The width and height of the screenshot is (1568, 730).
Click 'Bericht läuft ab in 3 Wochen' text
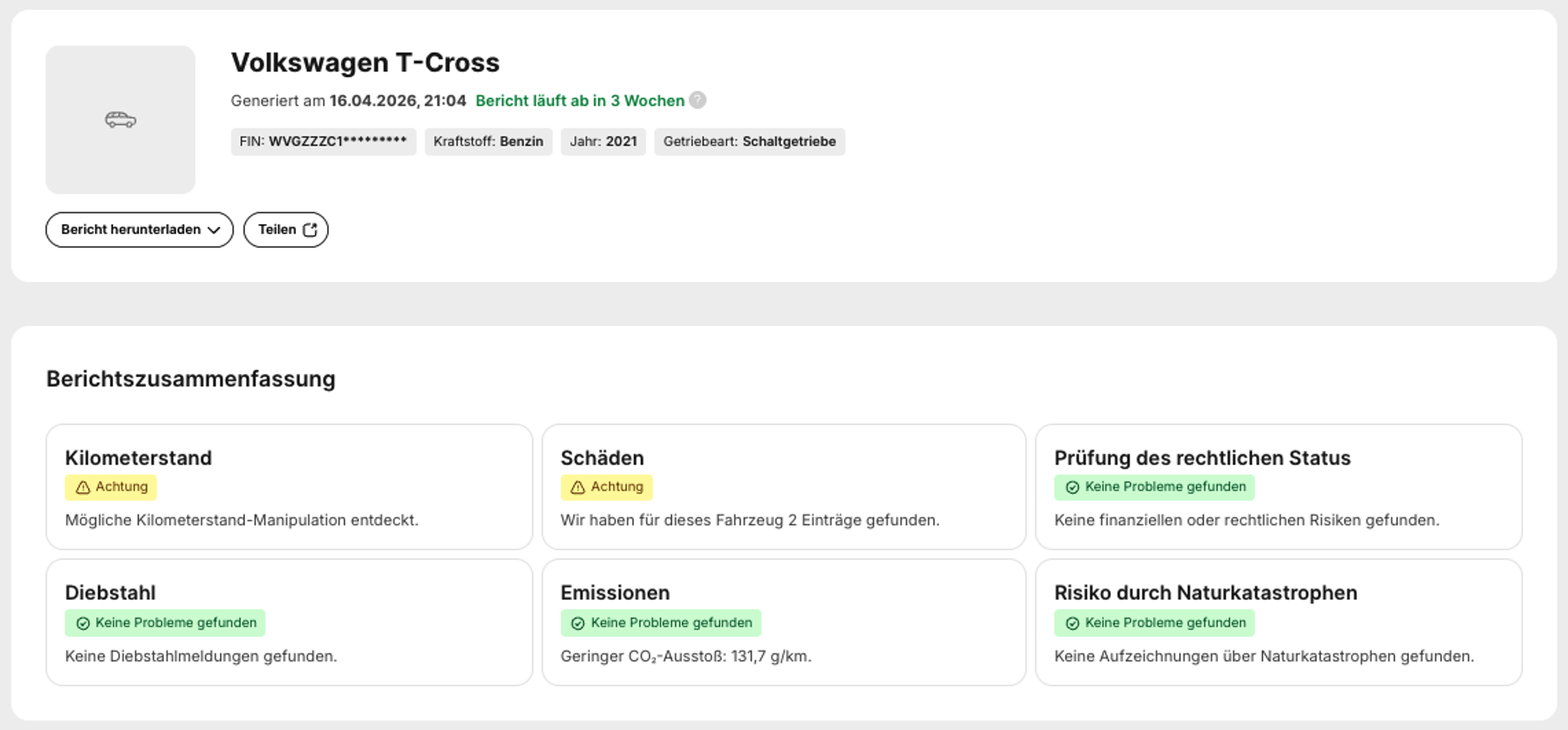(580, 100)
